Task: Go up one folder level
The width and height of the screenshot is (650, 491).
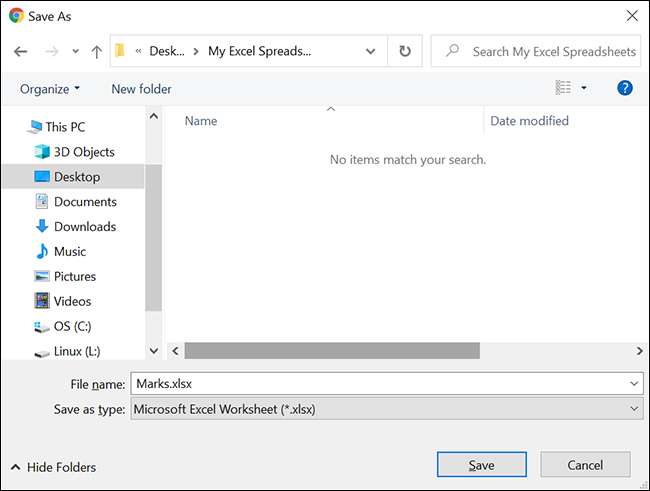Action: (x=96, y=51)
